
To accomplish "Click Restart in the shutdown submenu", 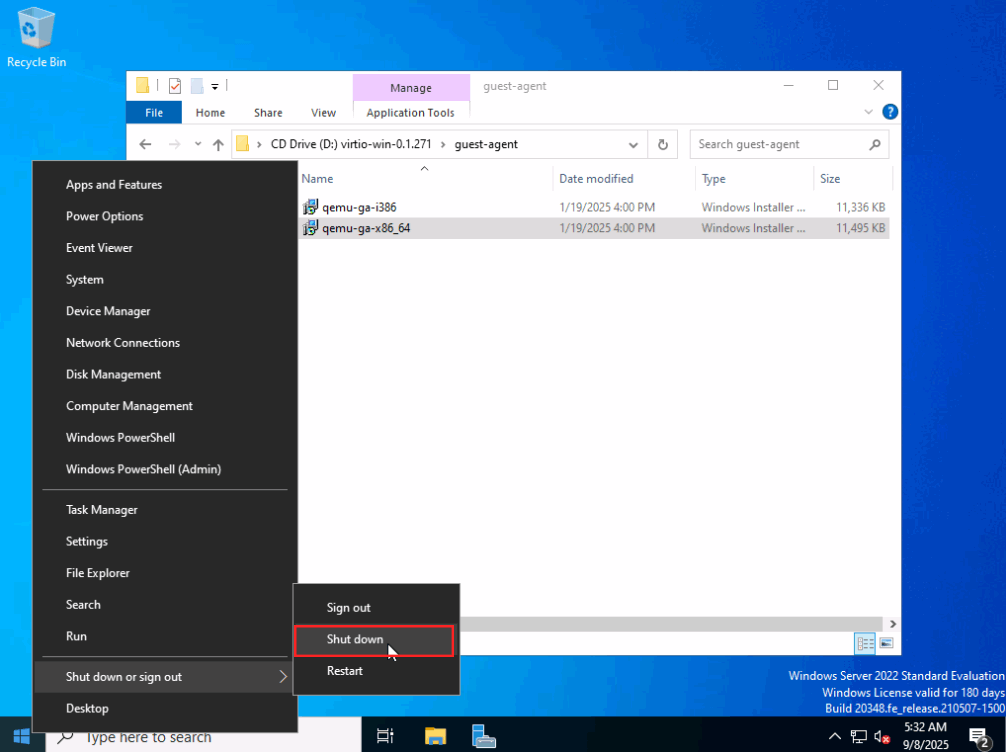I will tap(344, 671).
